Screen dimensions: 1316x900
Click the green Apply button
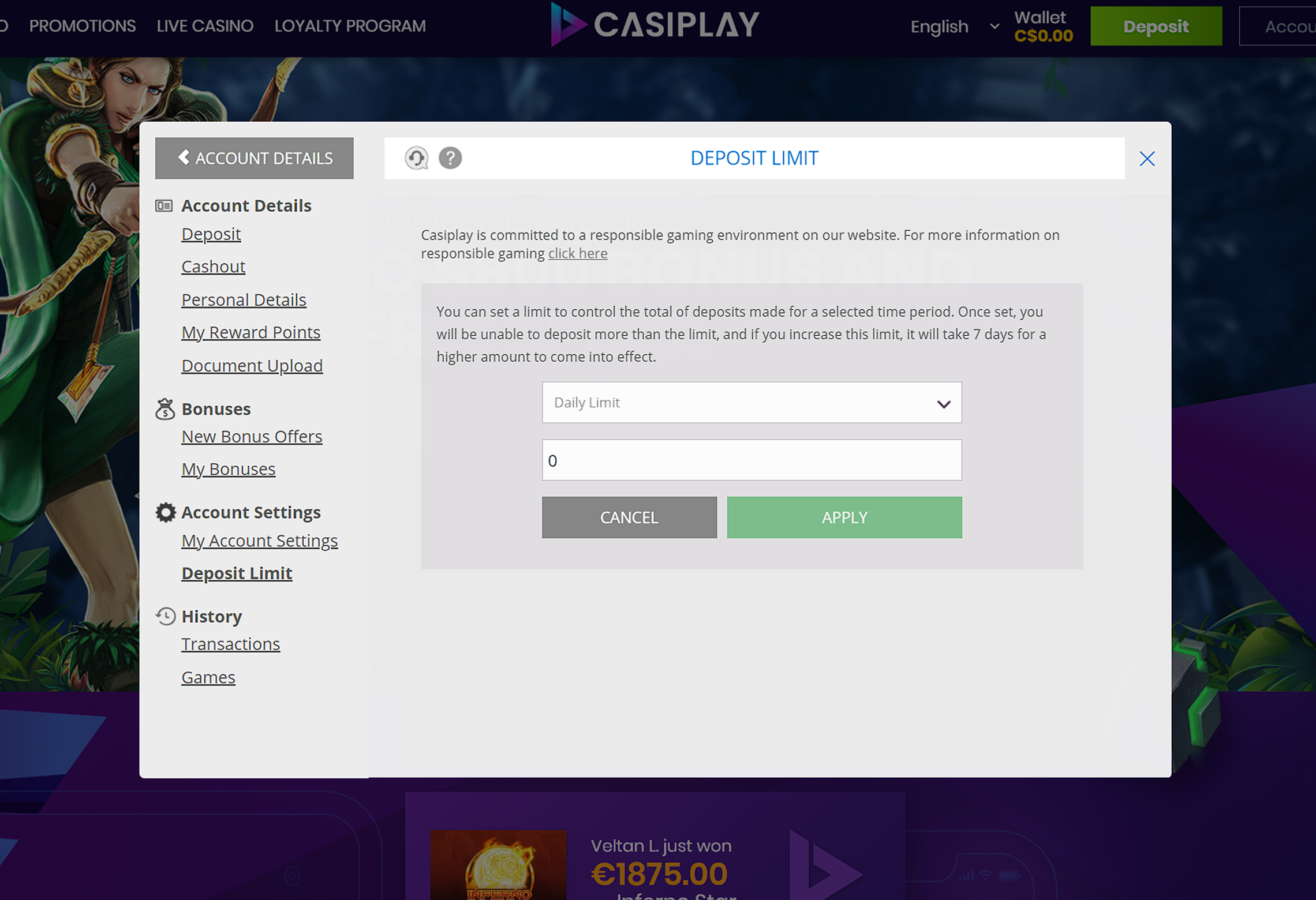point(844,517)
